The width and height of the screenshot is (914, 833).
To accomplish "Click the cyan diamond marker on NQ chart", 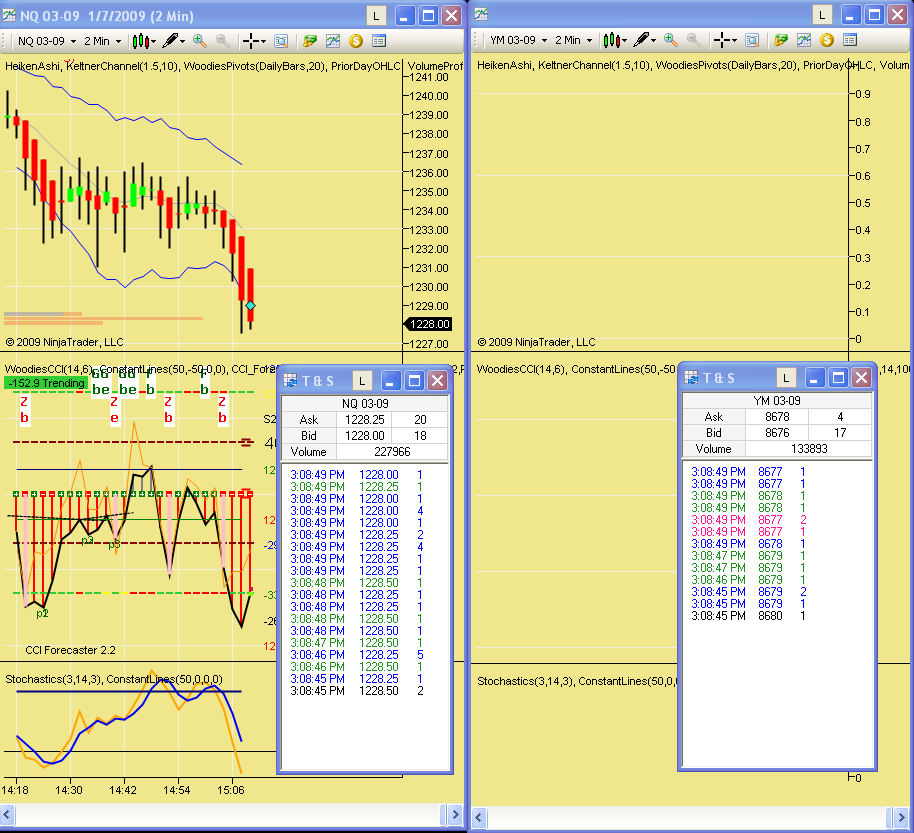I will [251, 305].
